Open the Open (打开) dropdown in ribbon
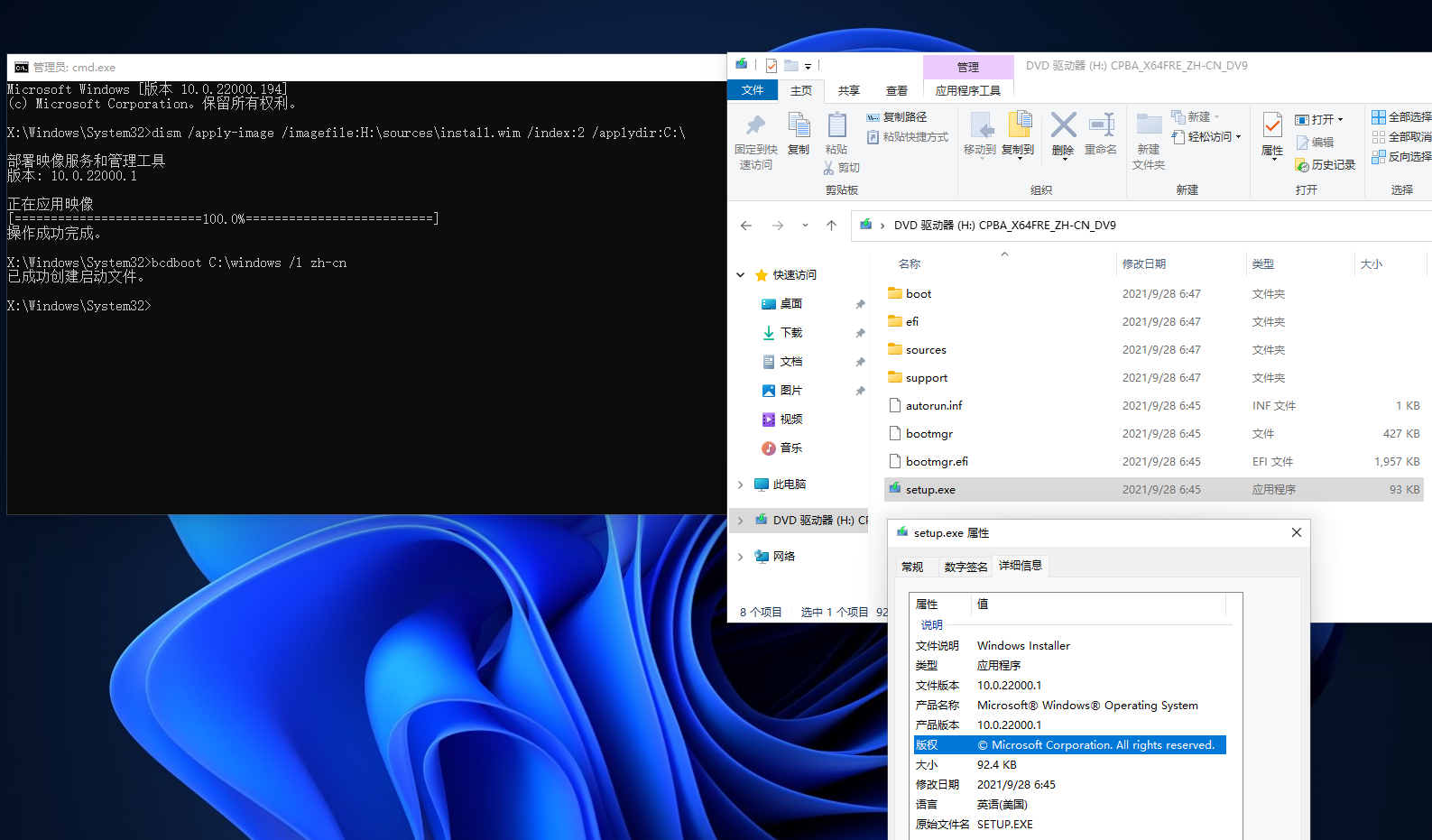The width and height of the screenshot is (1432, 840). (x=1319, y=119)
